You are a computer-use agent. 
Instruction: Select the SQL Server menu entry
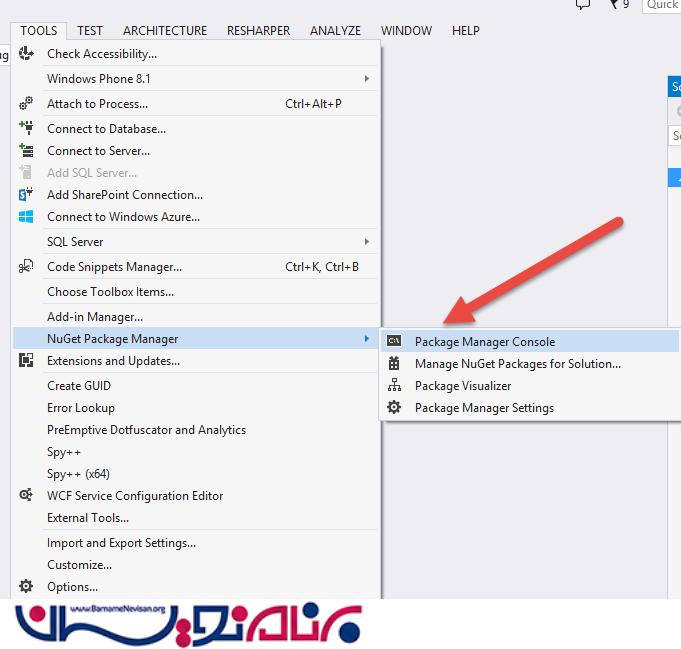[196, 242]
